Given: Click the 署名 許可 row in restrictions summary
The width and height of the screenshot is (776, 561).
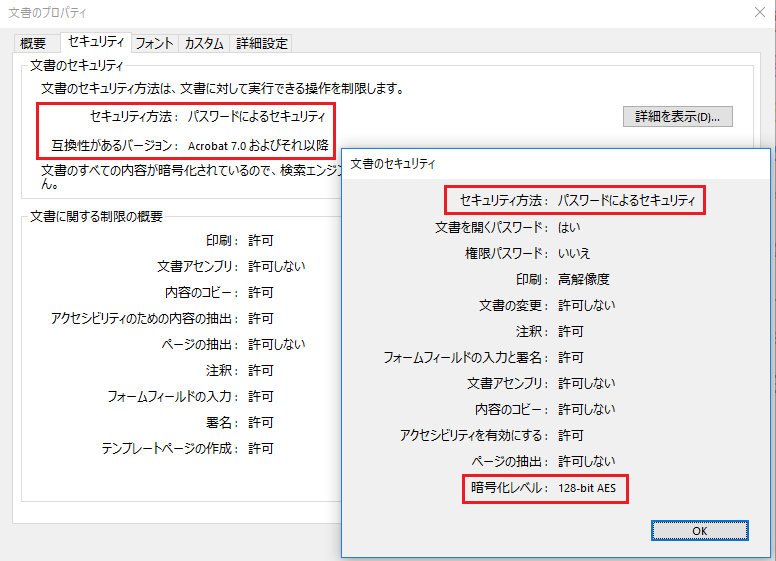Looking at the screenshot, I should tap(240, 422).
